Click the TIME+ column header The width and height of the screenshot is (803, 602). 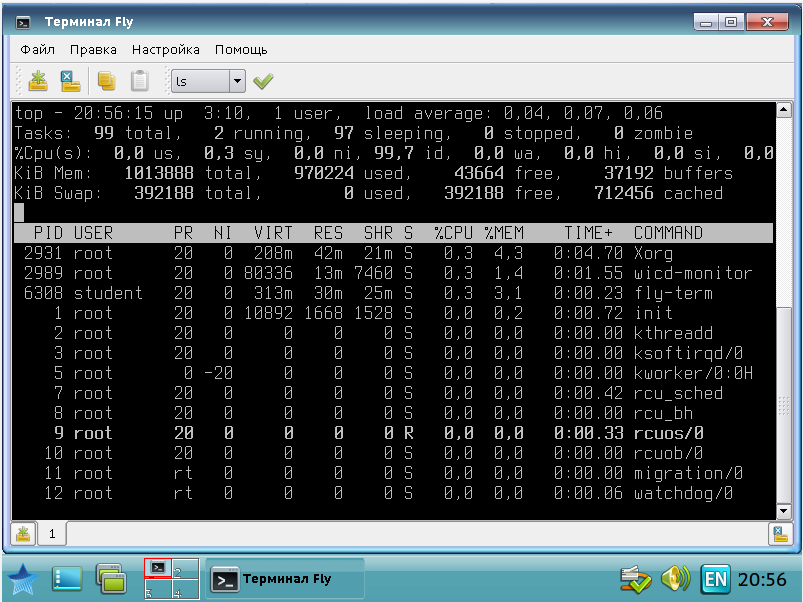tap(588, 233)
